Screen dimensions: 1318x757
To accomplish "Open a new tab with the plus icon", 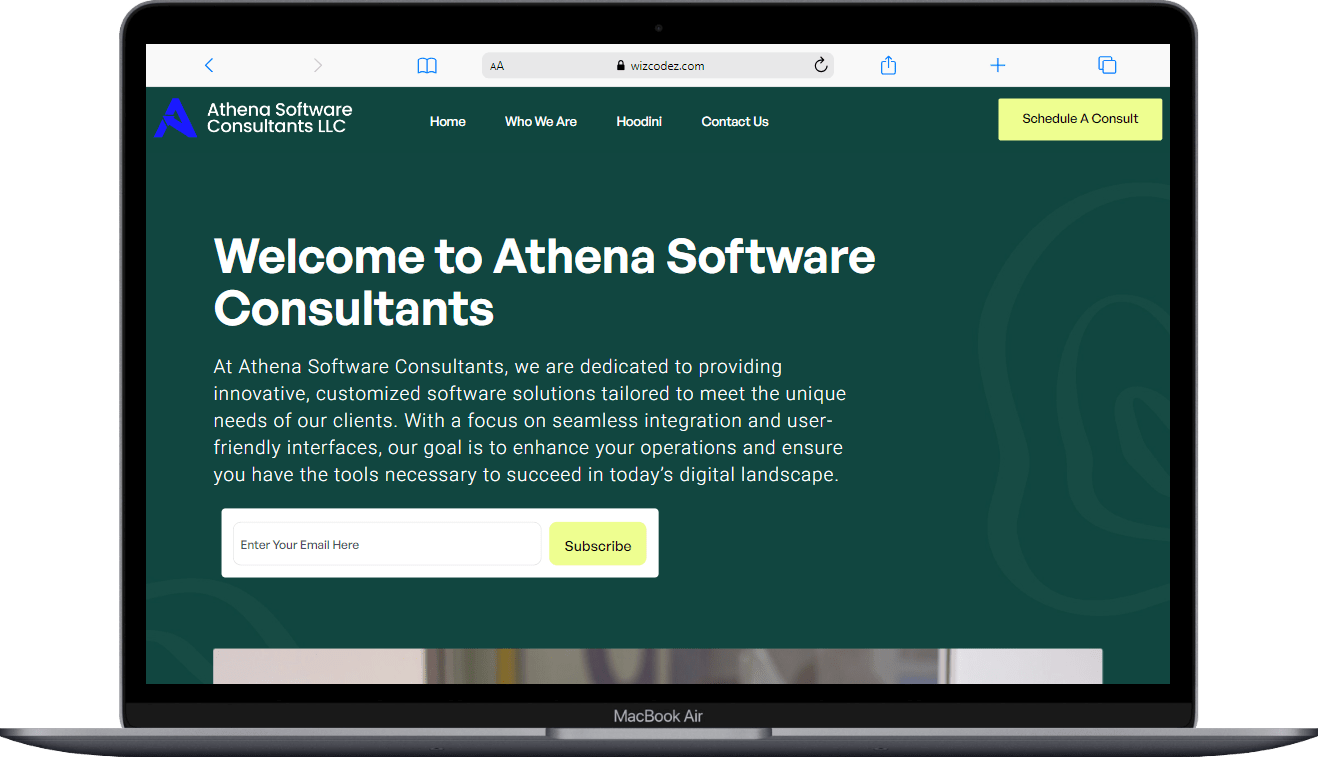I will point(997,64).
